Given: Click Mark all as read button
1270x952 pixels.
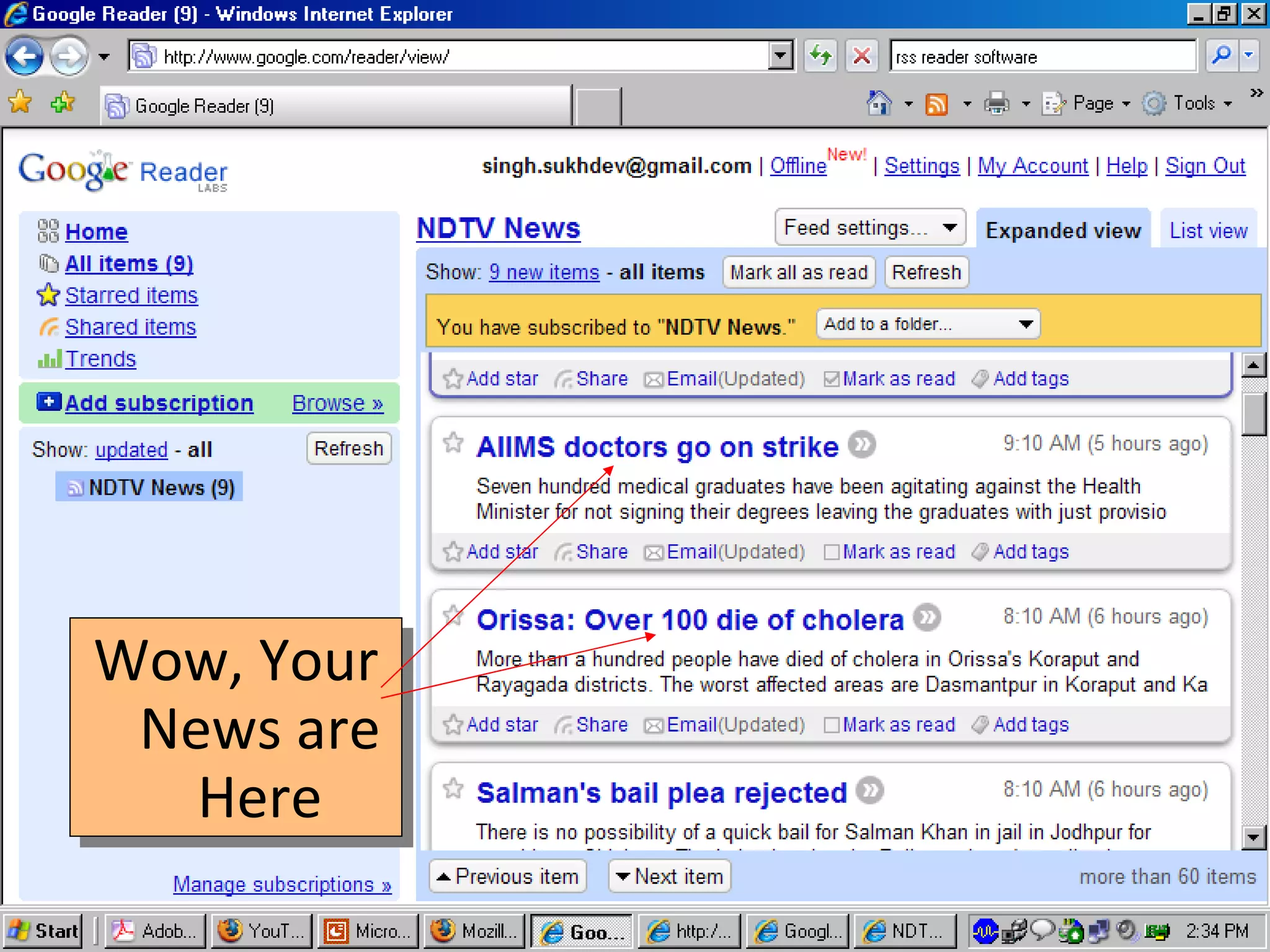Looking at the screenshot, I should (x=799, y=272).
